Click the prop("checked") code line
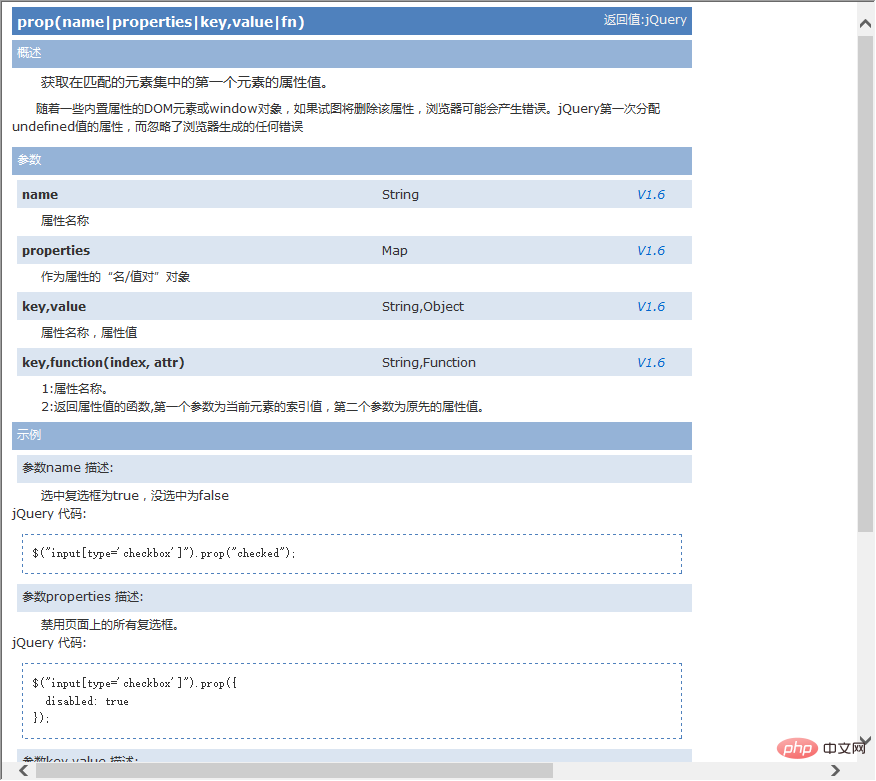 coord(164,553)
